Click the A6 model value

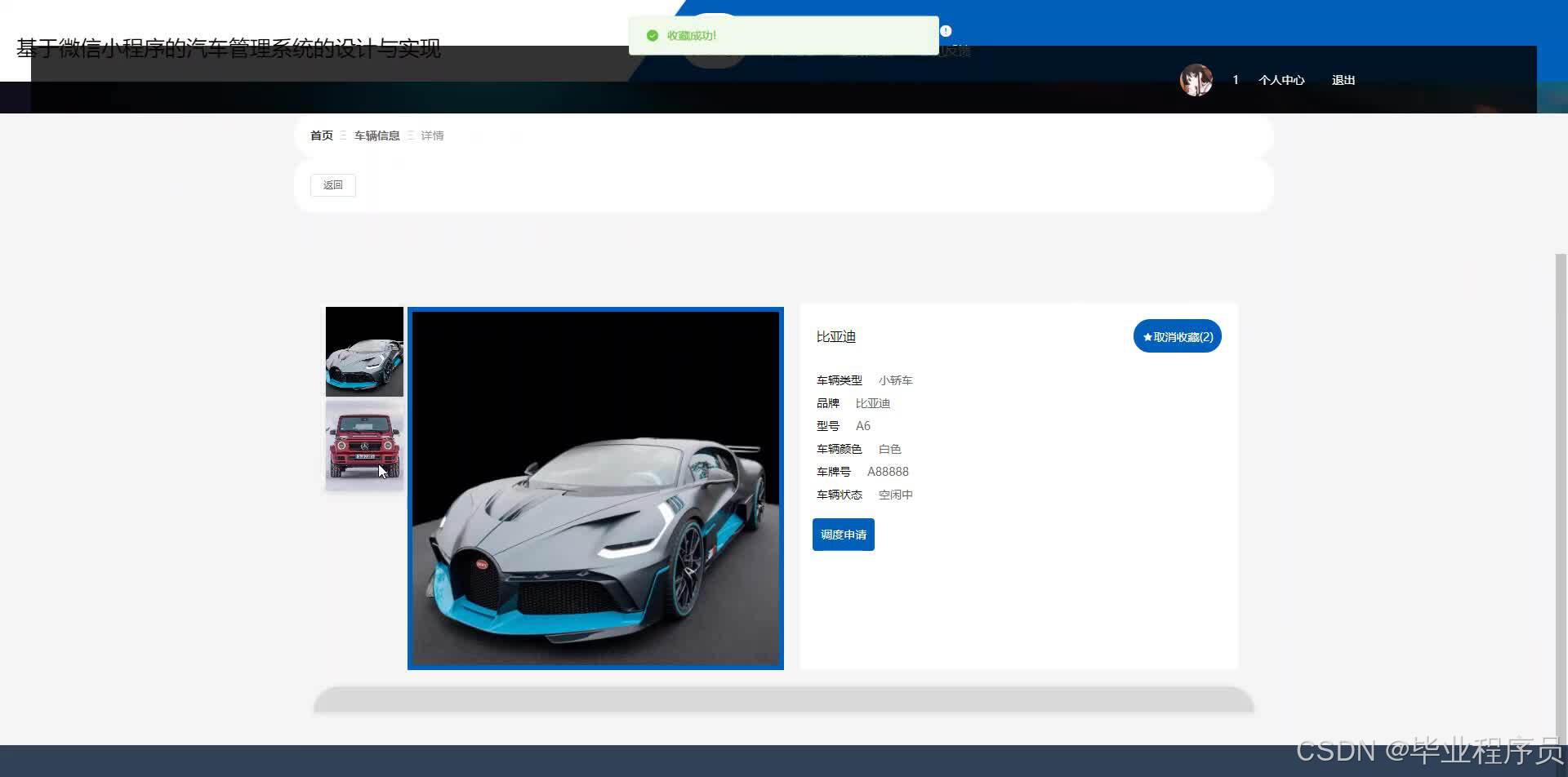point(863,426)
